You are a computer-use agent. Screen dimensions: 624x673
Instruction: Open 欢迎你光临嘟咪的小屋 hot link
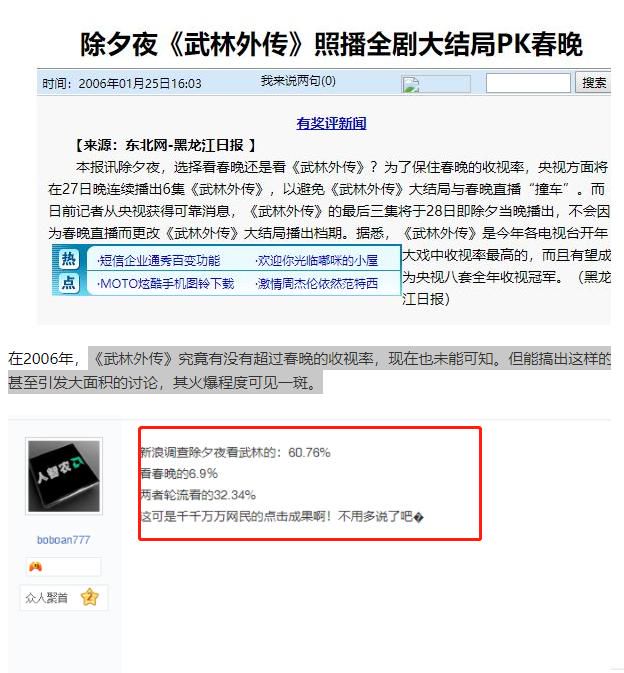(x=316, y=261)
